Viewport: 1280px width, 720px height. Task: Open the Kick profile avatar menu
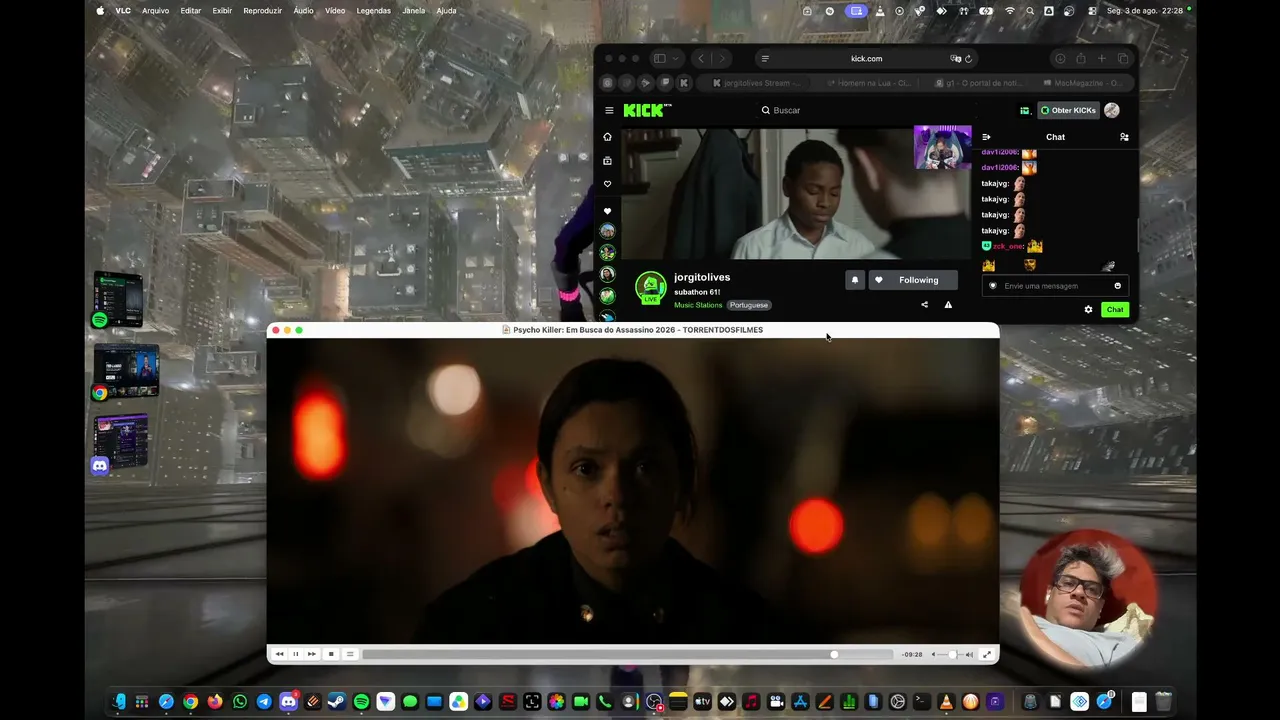pos(1112,110)
